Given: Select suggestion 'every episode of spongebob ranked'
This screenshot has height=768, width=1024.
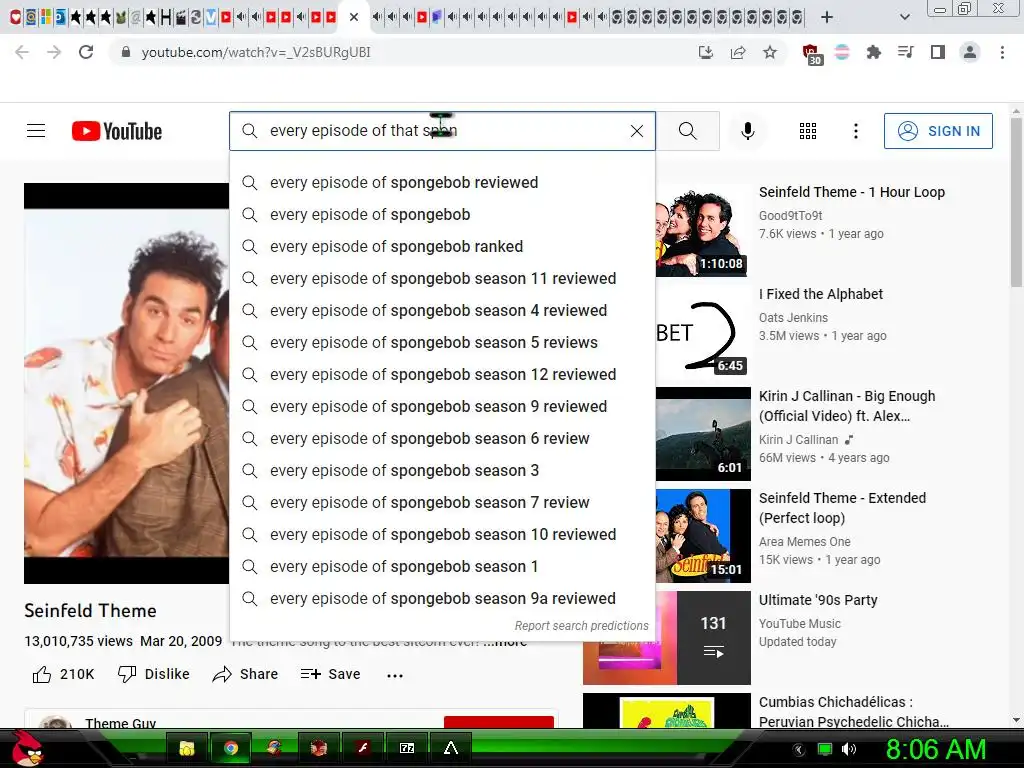Looking at the screenshot, I should click(442, 246).
